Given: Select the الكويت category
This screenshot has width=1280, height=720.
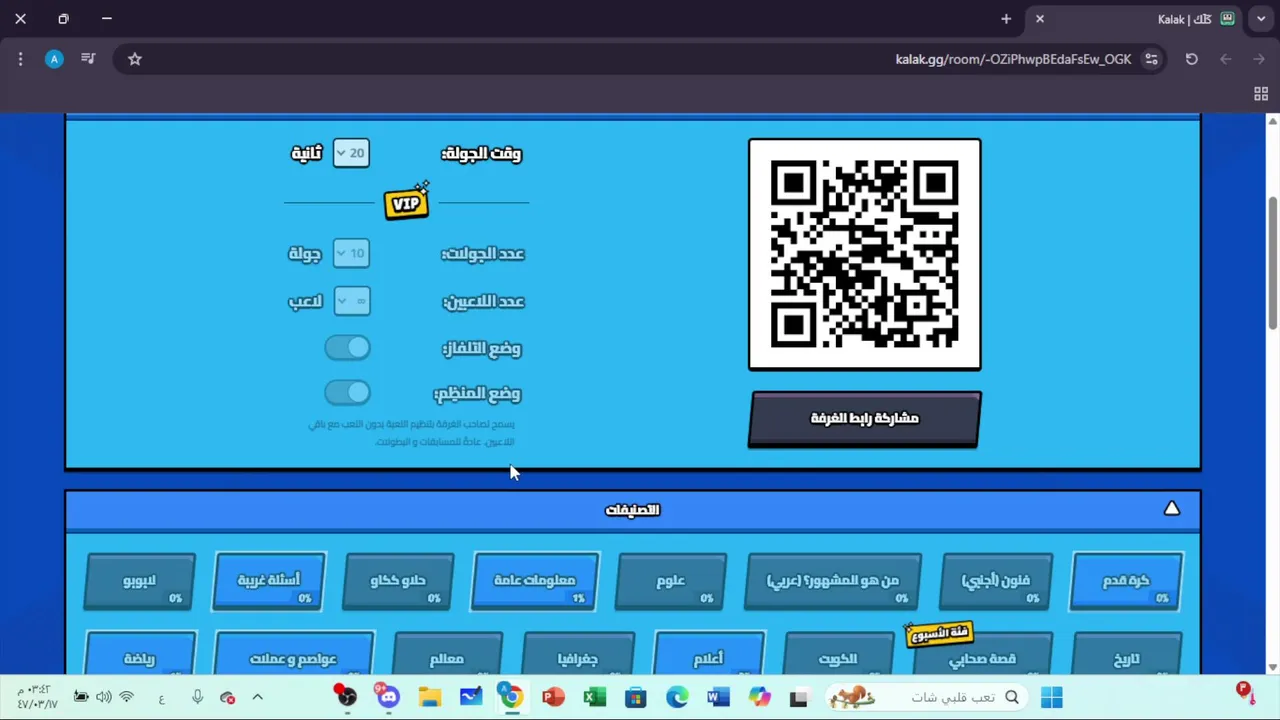Looking at the screenshot, I should 838,655.
